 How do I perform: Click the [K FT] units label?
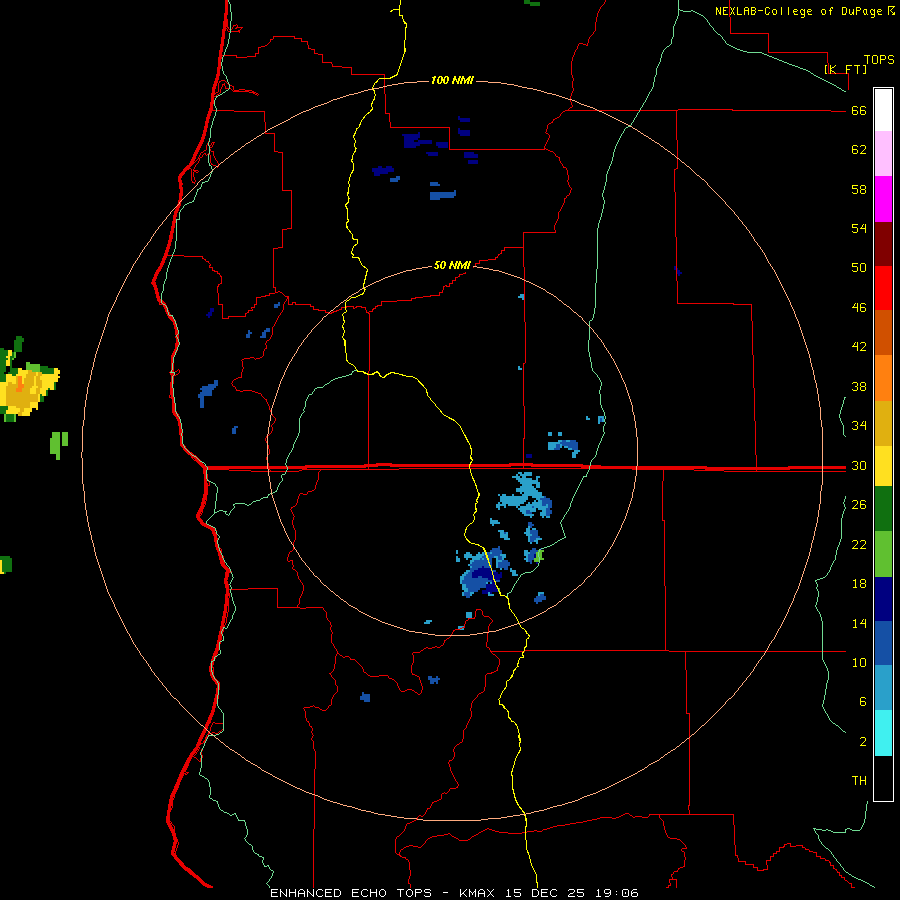pos(845,69)
